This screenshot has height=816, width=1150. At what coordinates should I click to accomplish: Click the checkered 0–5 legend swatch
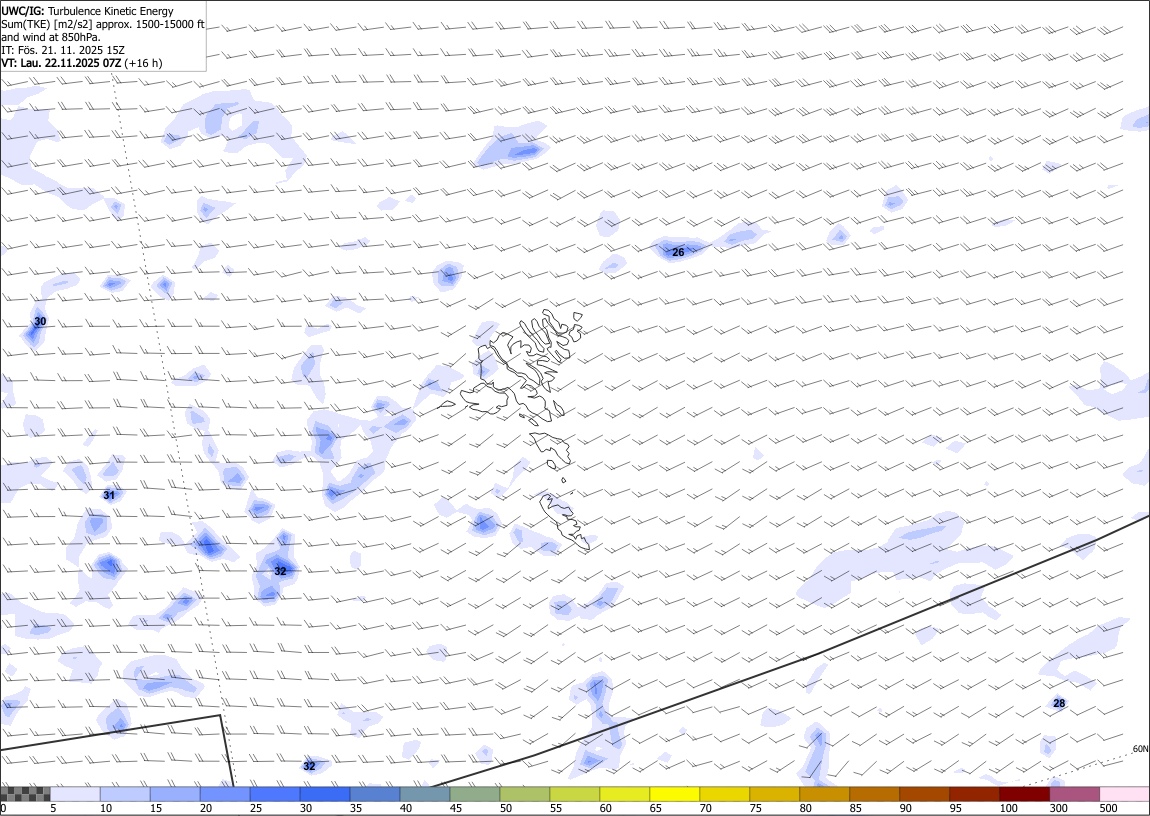click(x=26, y=794)
